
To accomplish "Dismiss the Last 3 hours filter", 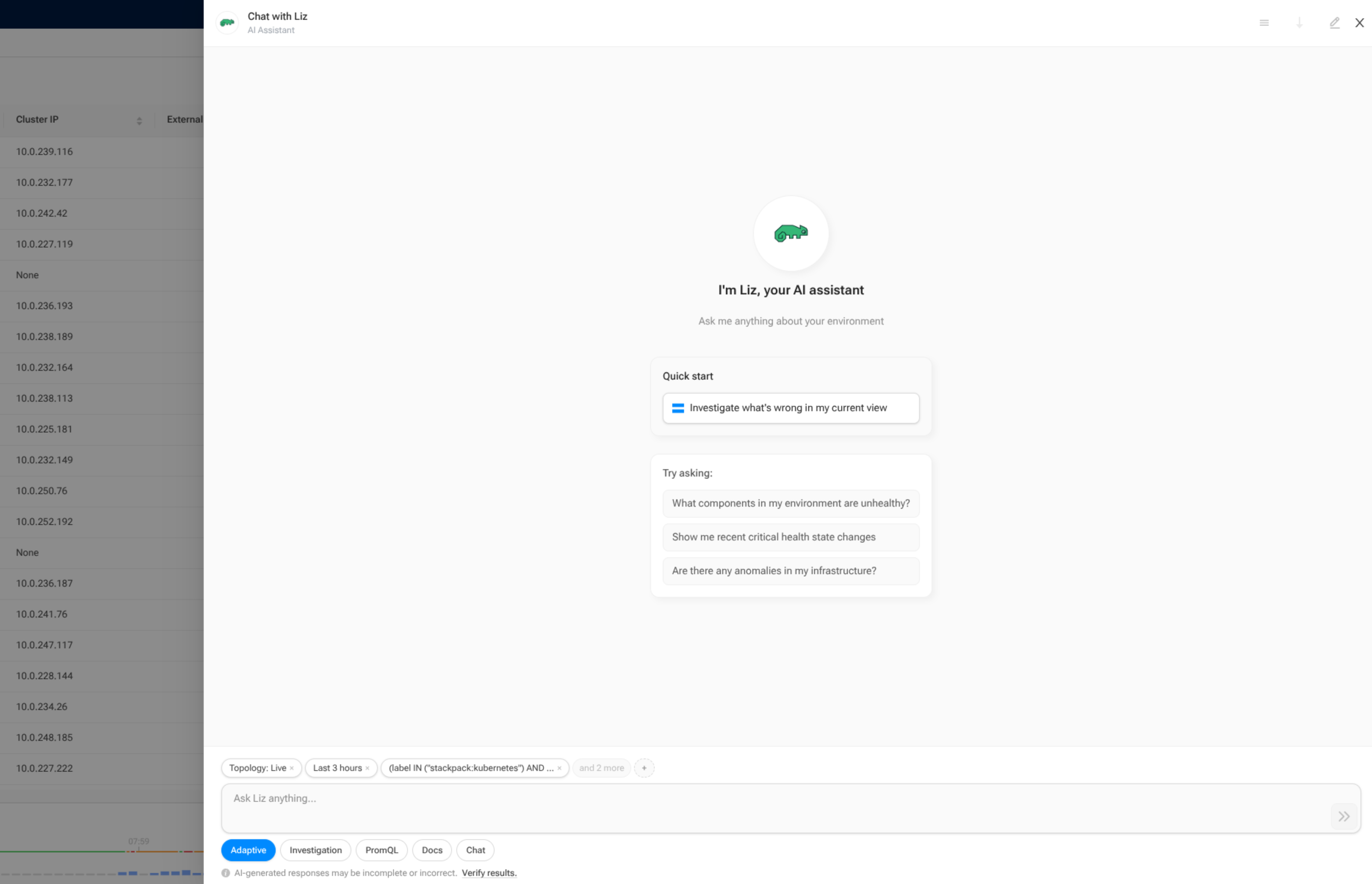I will click(x=368, y=768).
